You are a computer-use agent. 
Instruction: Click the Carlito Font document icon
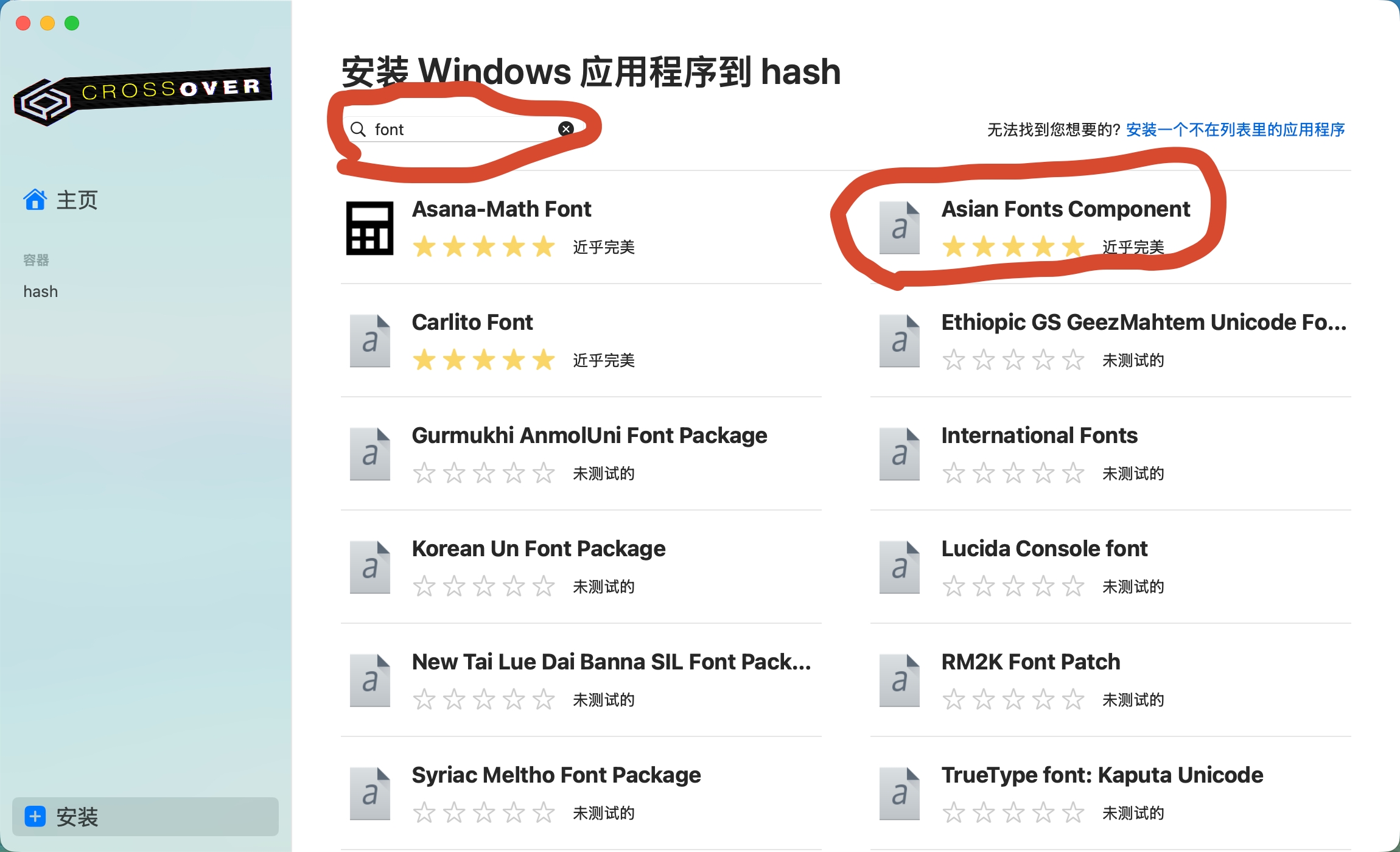pos(370,341)
